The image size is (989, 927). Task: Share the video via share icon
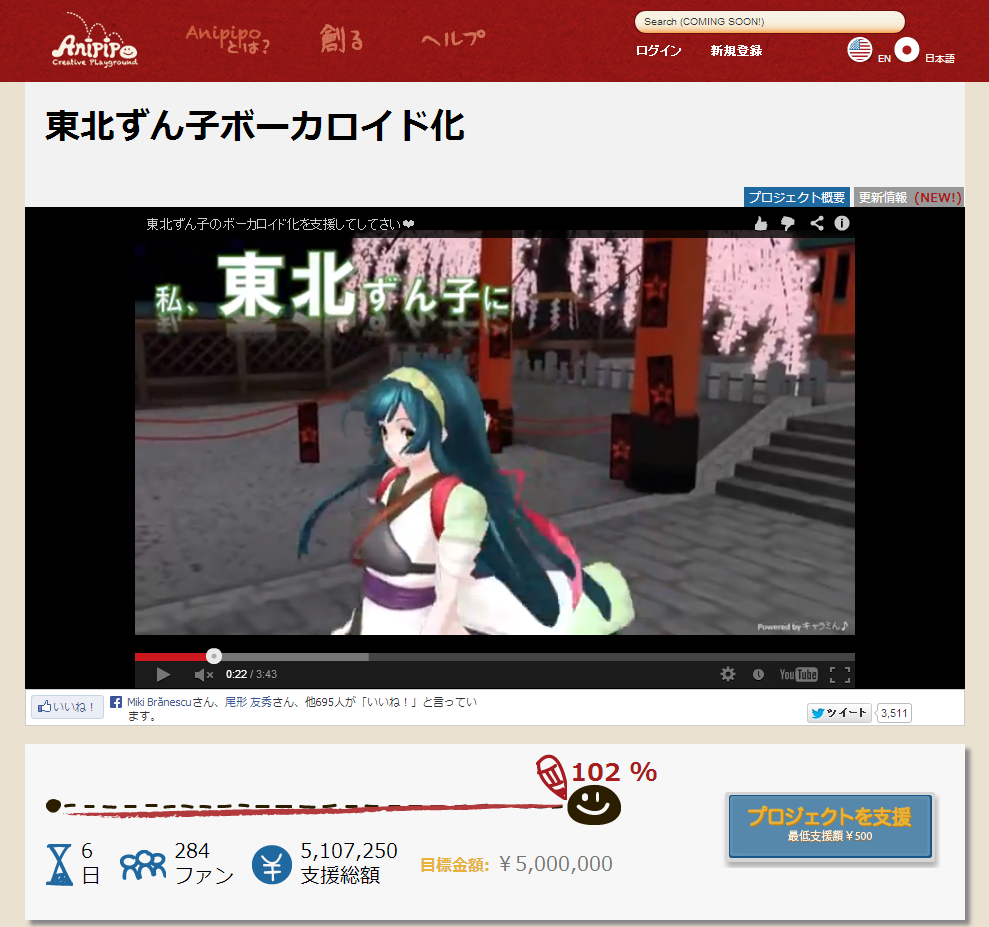click(x=817, y=223)
